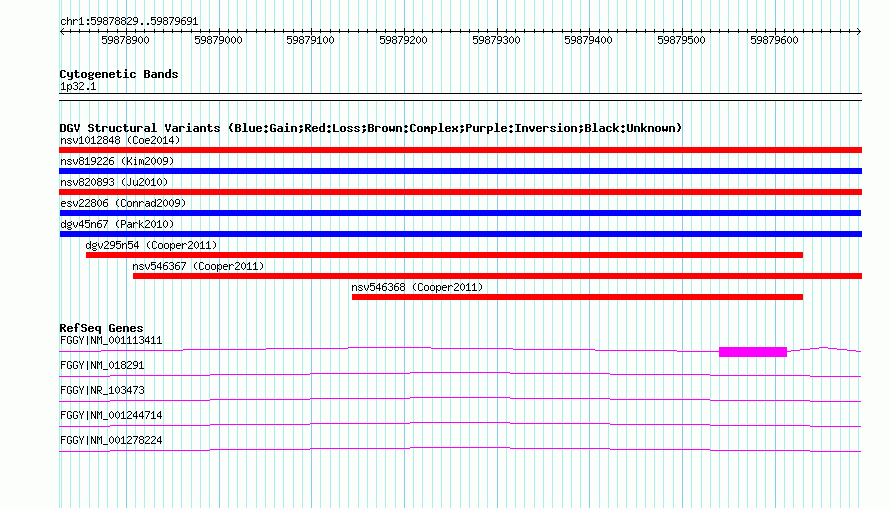Click ruler position 59879400
The width and height of the screenshot is (890, 508).
click(589, 40)
